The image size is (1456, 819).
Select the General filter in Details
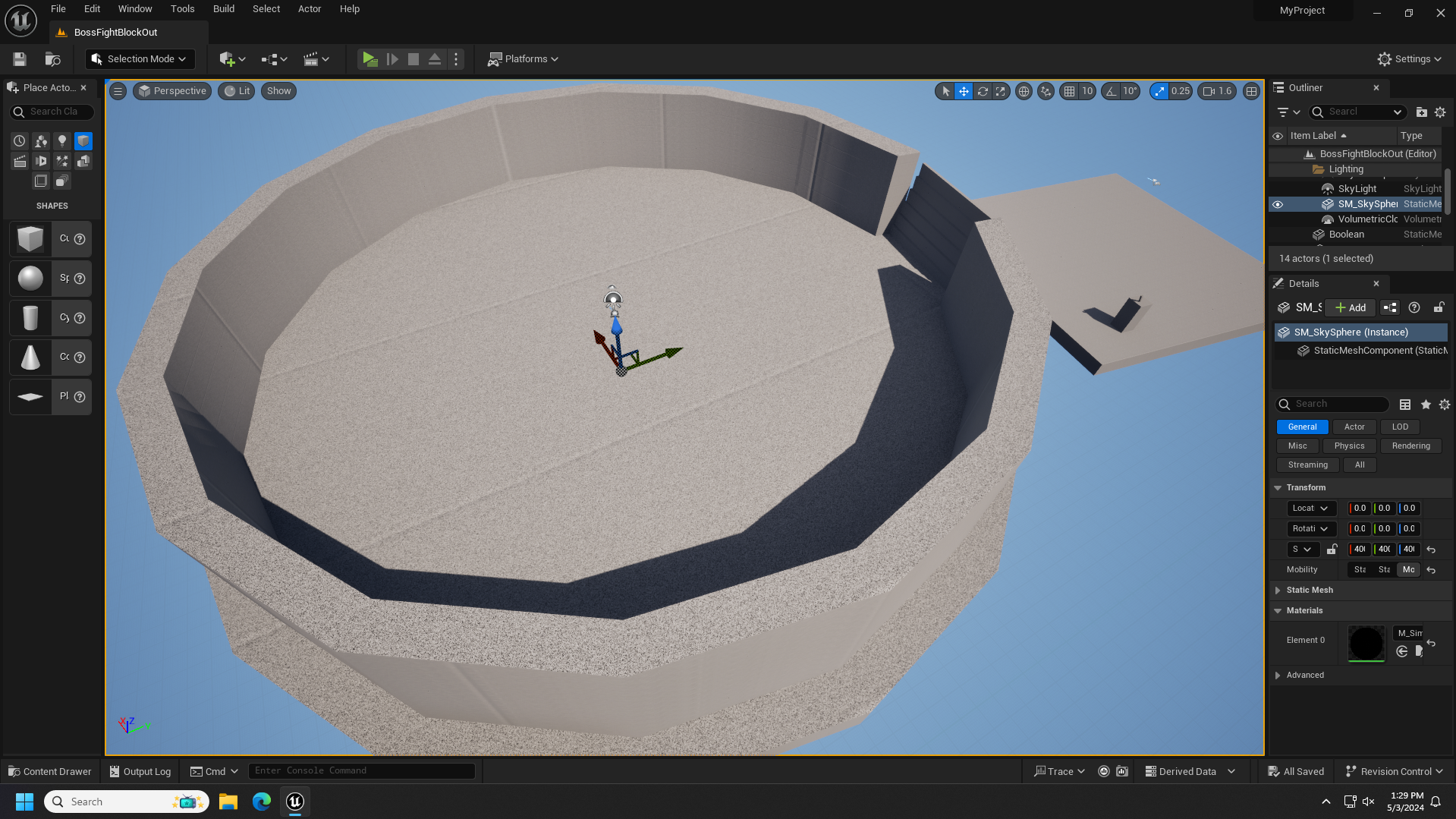coord(1302,427)
